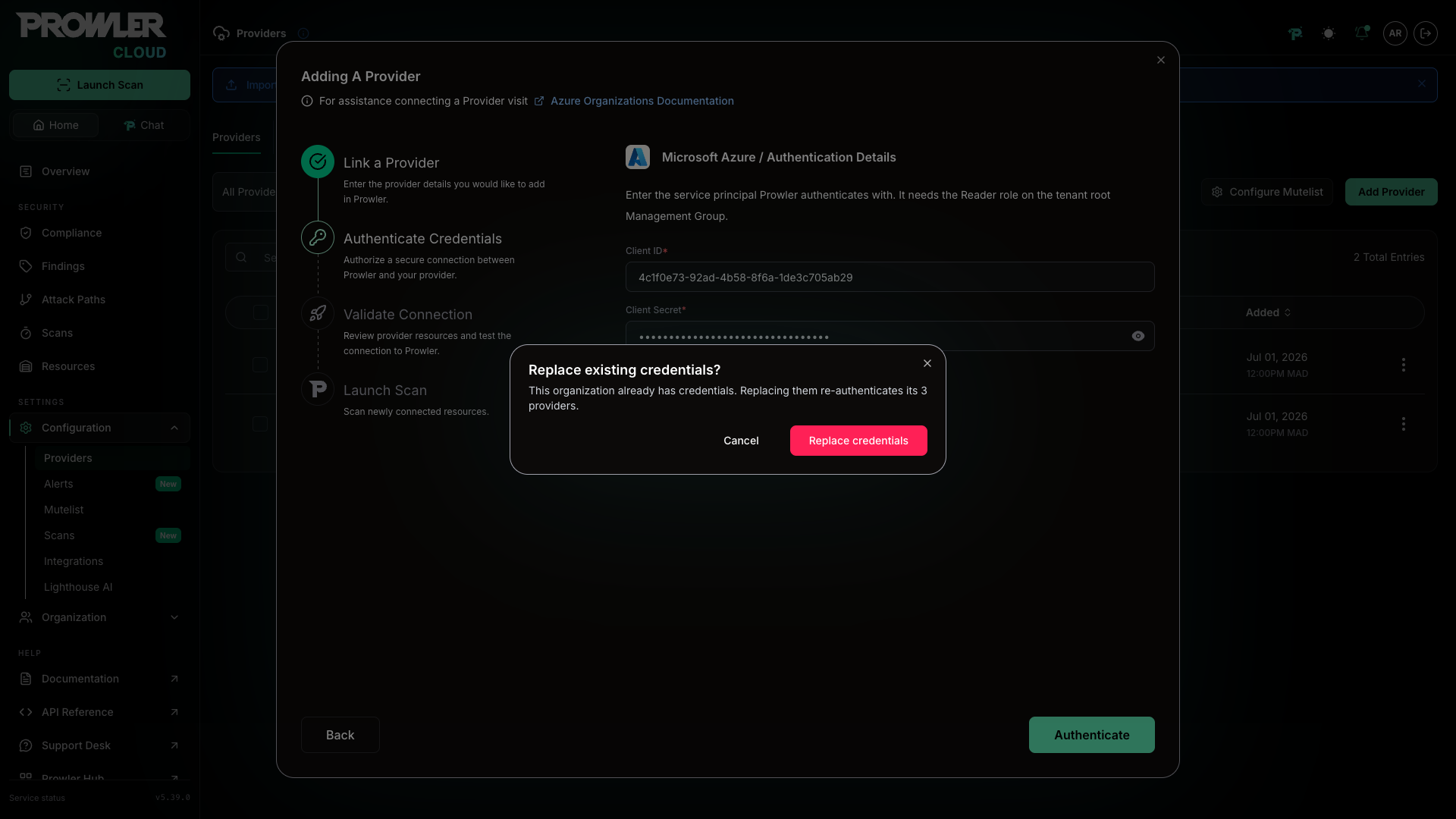
Task: Click the Validate Connection rocket icon
Action: click(x=318, y=313)
